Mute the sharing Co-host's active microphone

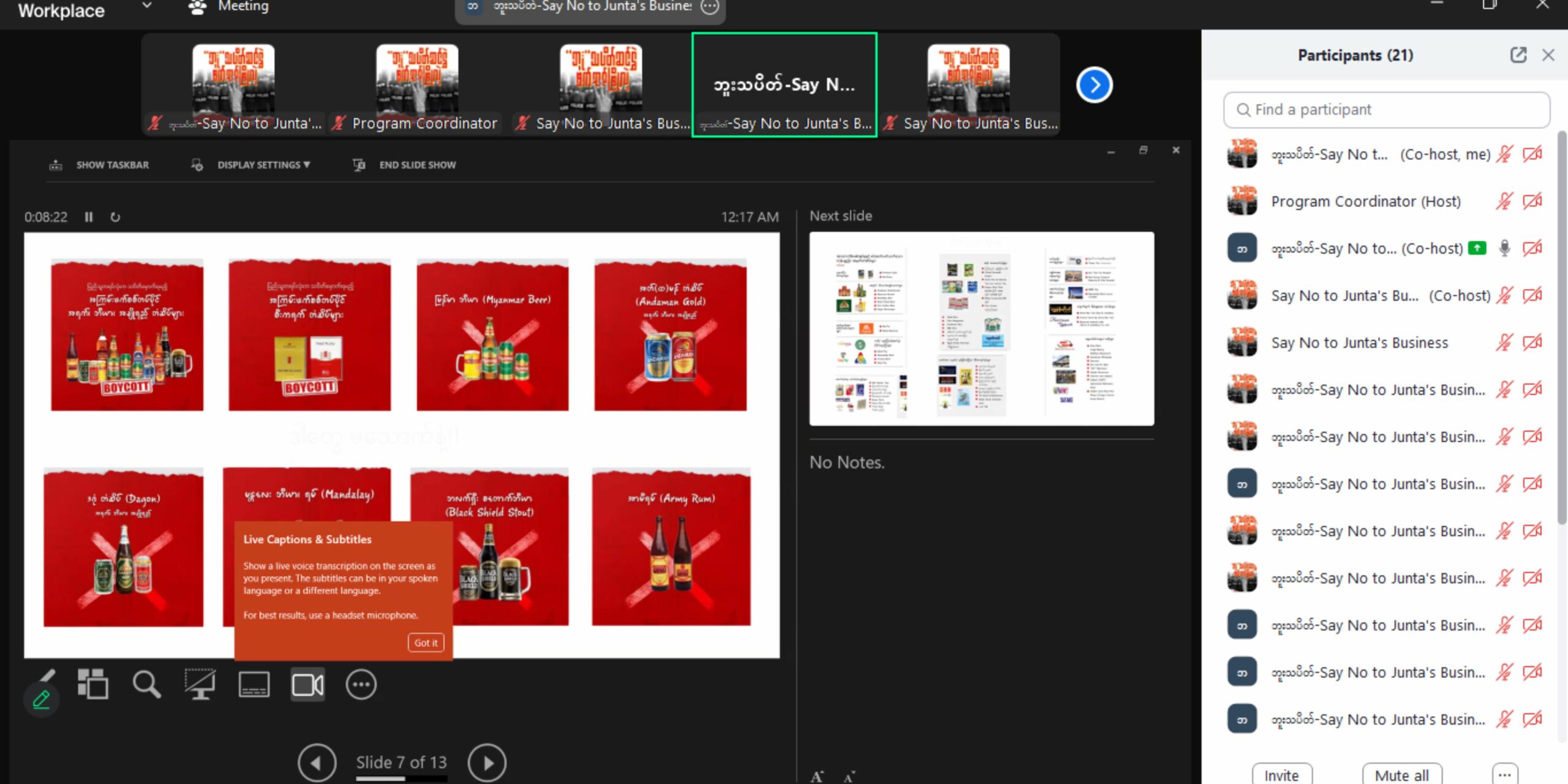(1504, 248)
